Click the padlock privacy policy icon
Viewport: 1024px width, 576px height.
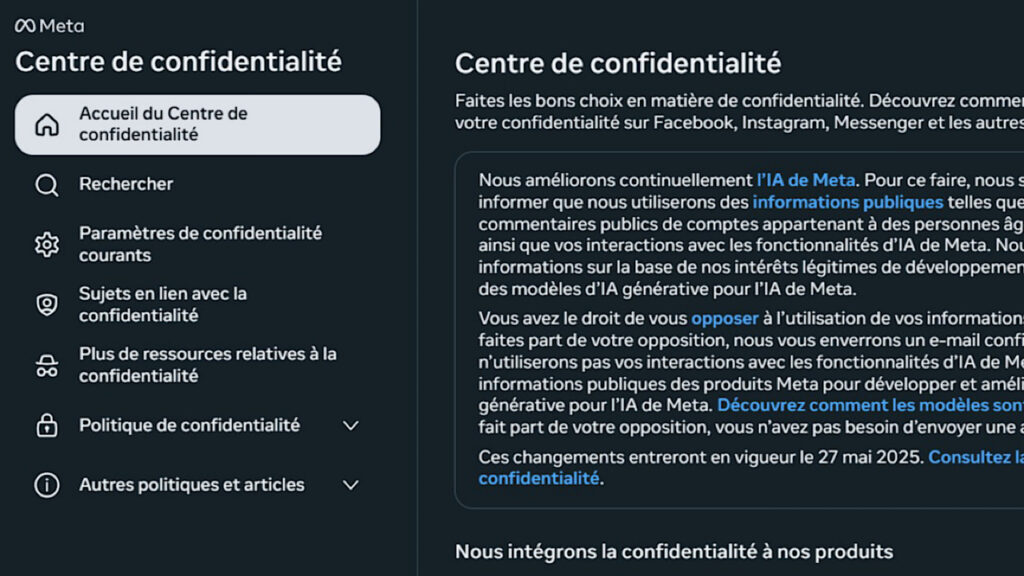click(47, 426)
